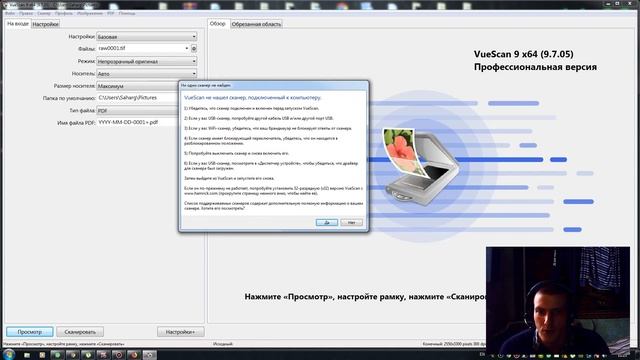Click the dialog headline VueScan не нашел сканер
This screenshot has height=360, width=640.
(253, 98)
